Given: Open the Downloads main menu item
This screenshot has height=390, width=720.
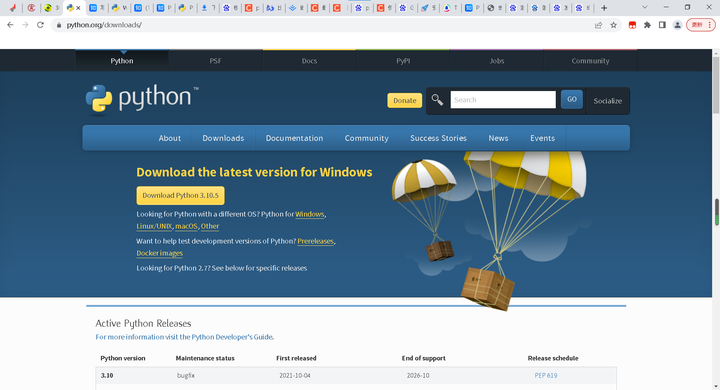Looking at the screenshot, I should coord(223,138).
